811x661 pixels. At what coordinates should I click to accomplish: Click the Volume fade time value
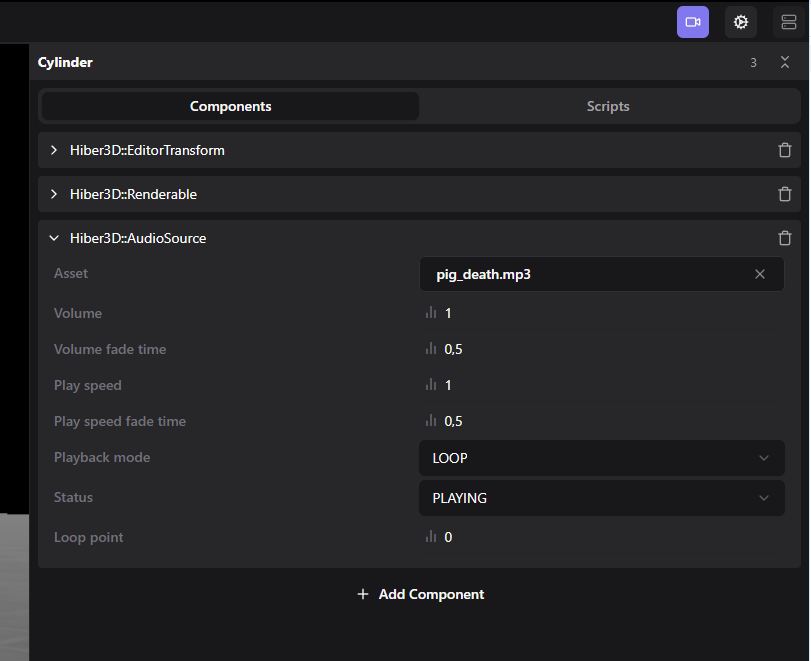453,349
